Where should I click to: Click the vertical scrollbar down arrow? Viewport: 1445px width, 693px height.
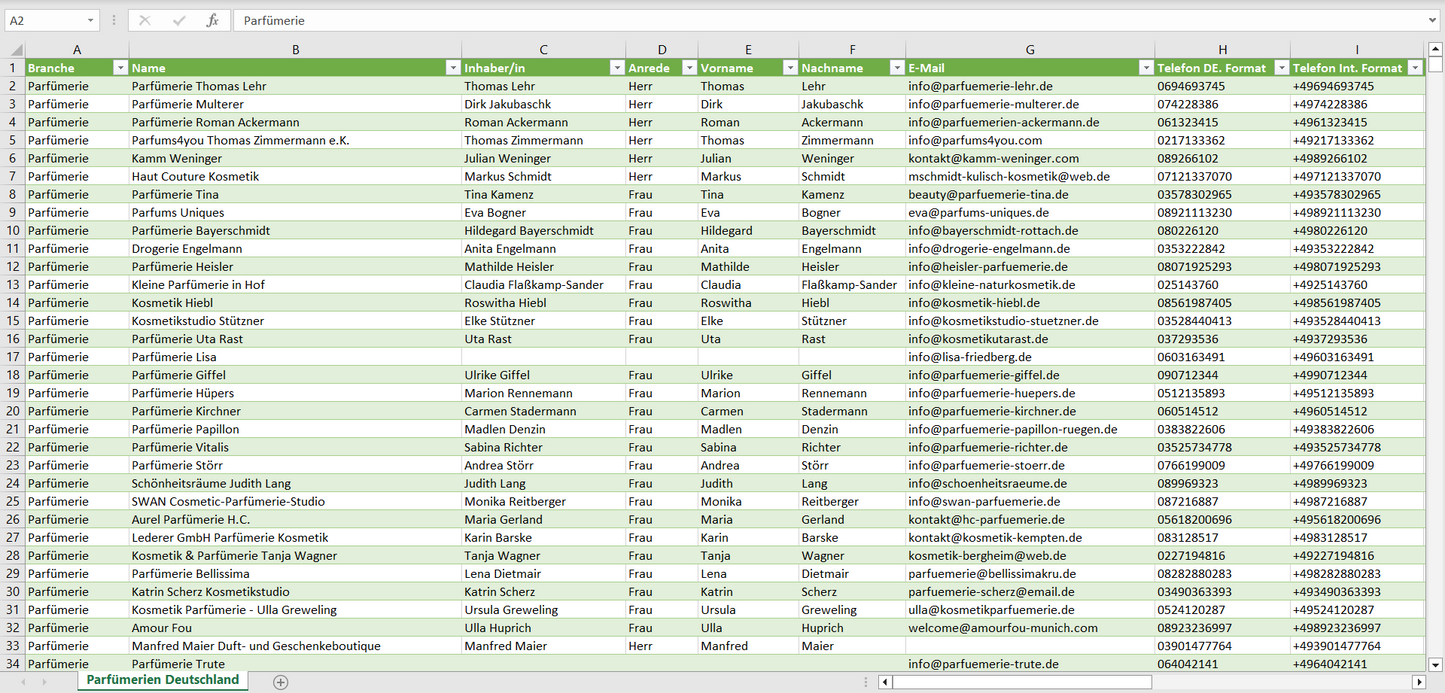[1436, 663]
